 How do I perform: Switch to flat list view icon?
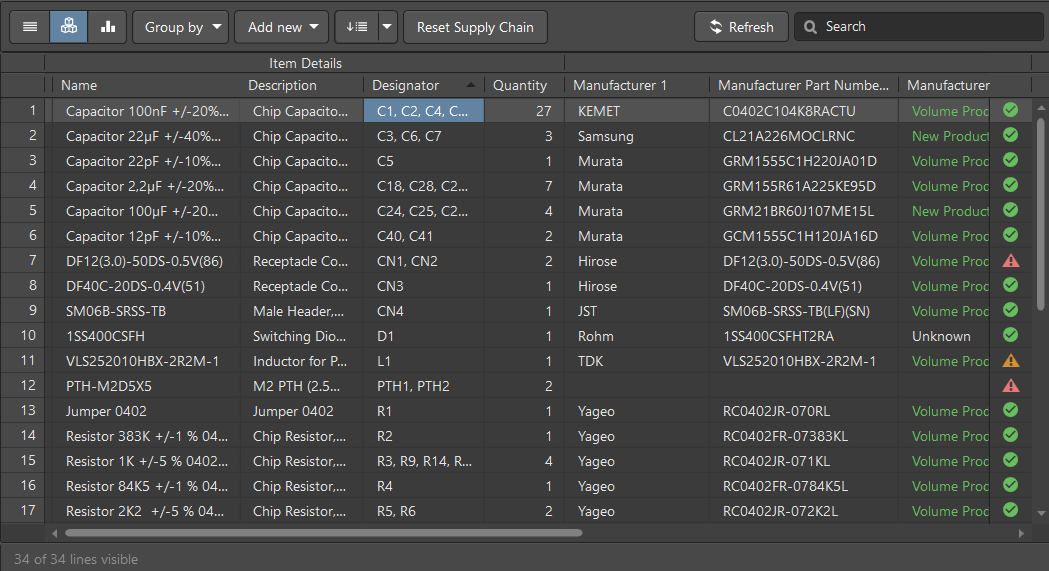tap(30, 27)
